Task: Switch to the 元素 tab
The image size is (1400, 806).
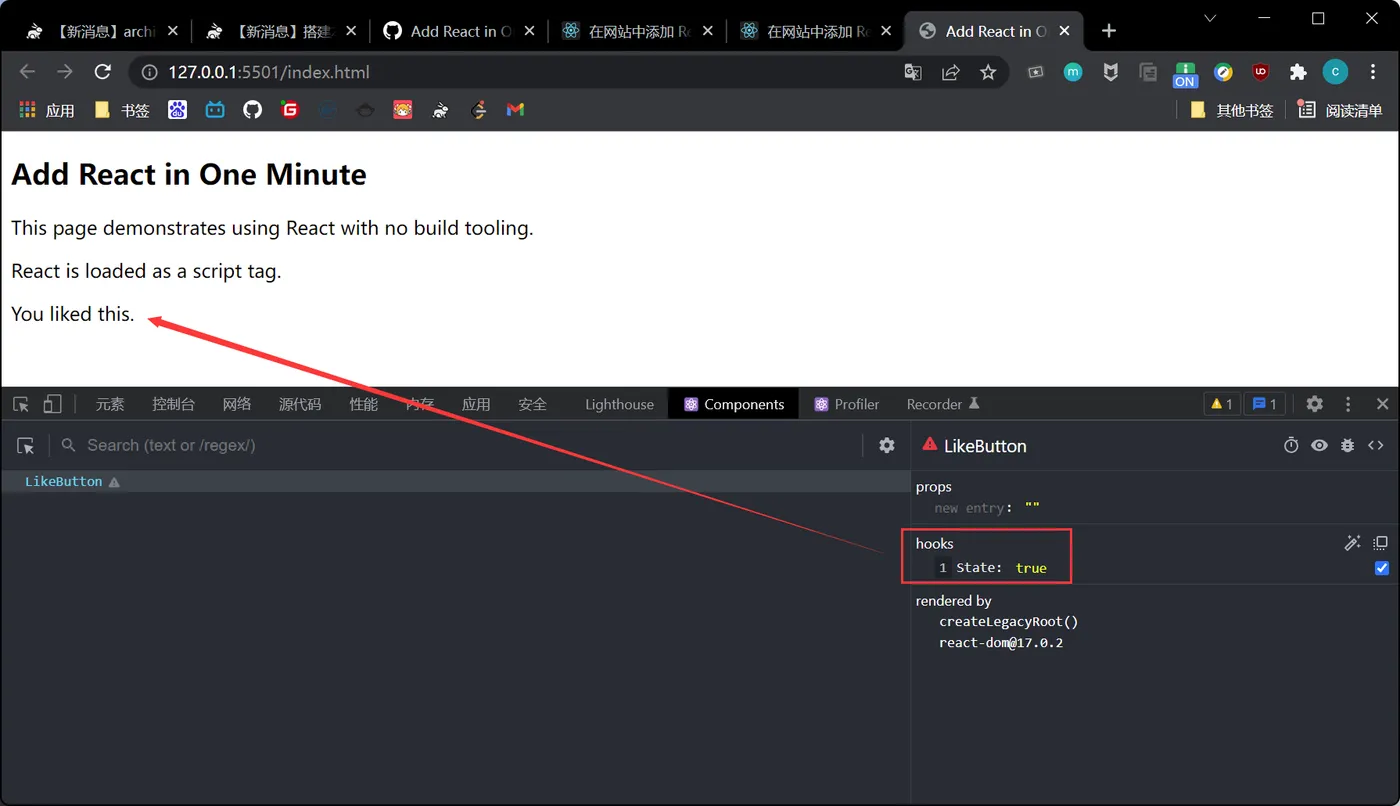Action: click(110, 404)
